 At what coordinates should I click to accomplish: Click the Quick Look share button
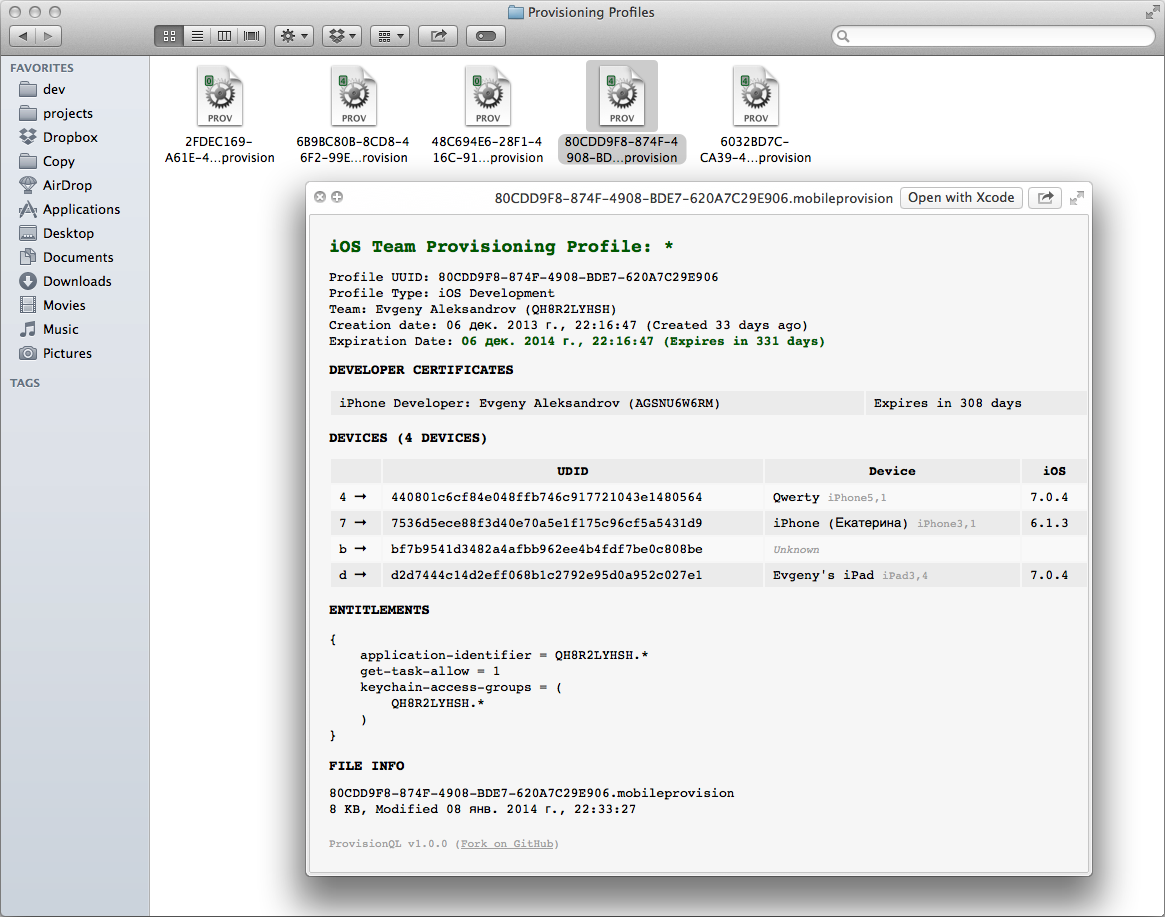(x=1045, y=198)
